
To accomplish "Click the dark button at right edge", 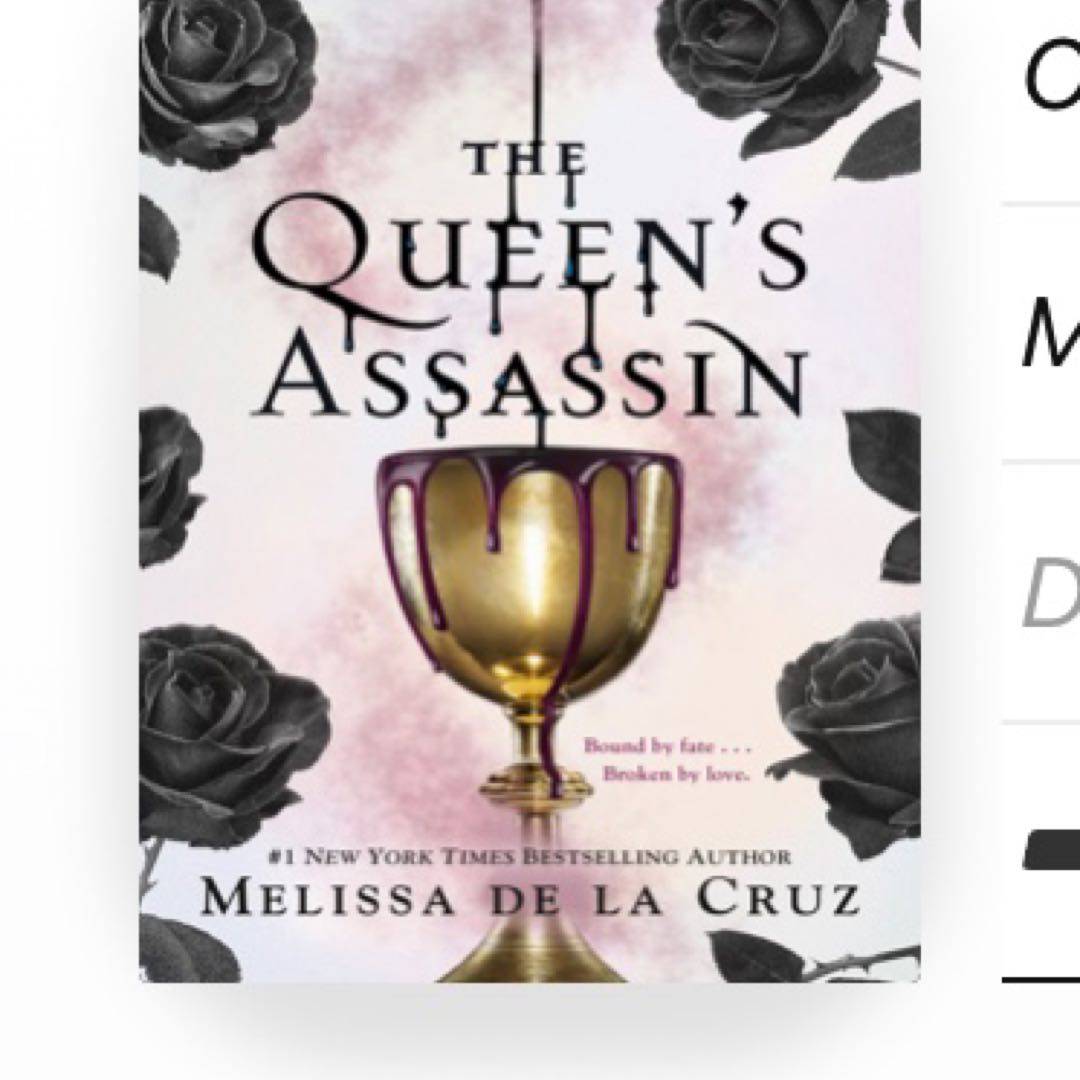I will [x=1052, y=851].
